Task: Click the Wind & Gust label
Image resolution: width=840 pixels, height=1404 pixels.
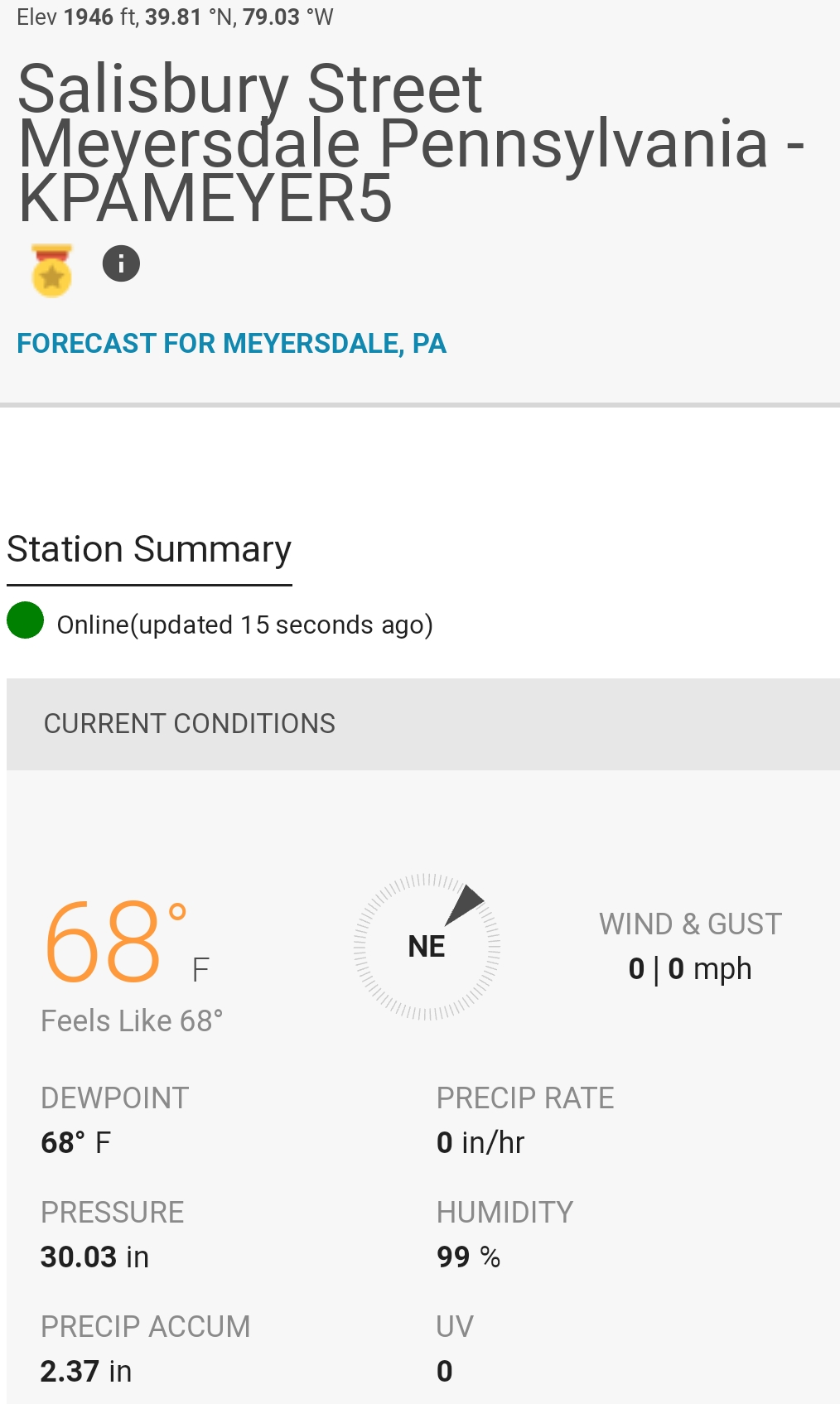Action: (x=690, y=924)
